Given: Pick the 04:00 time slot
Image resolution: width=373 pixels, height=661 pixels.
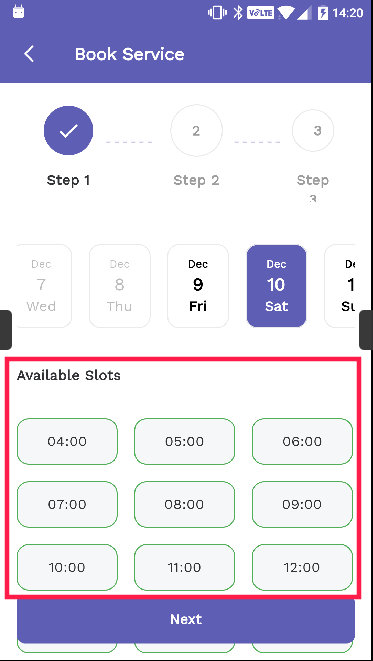Looking at the screenshot, I should 67,441.
